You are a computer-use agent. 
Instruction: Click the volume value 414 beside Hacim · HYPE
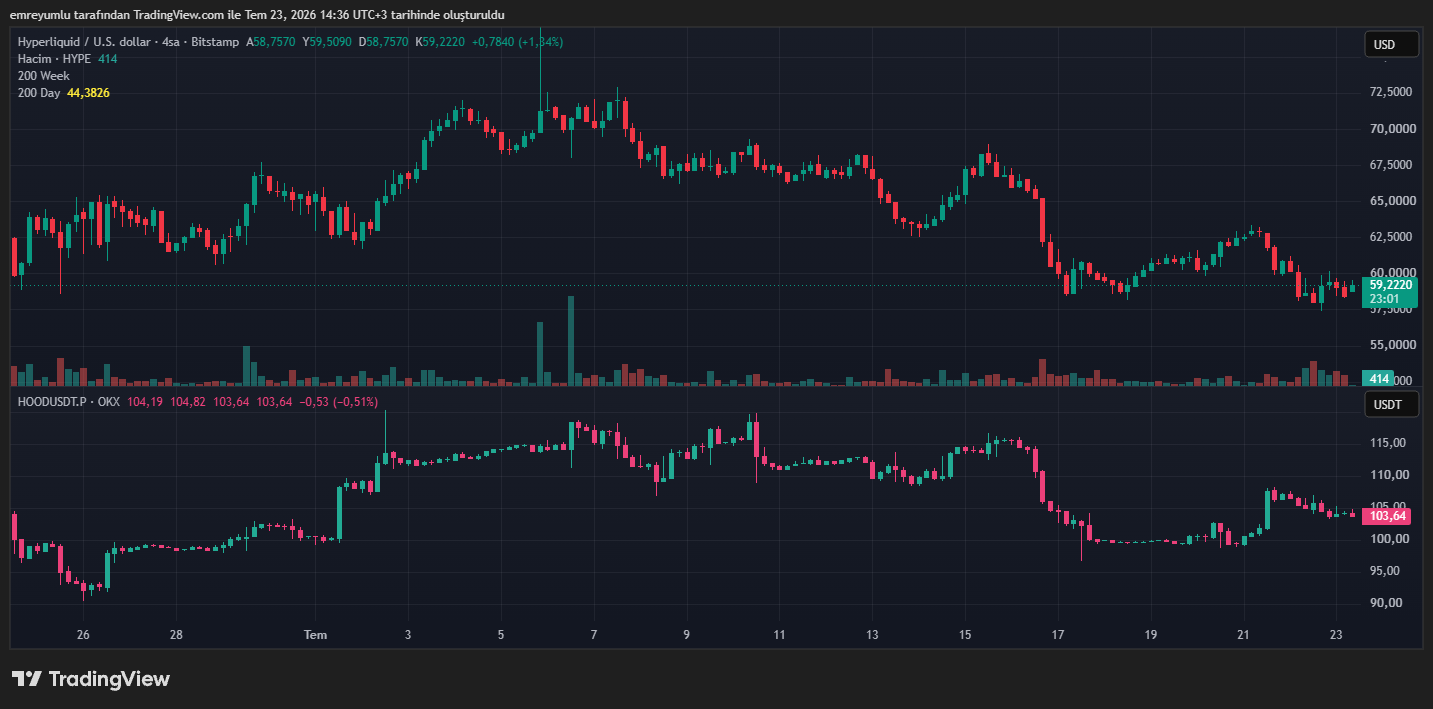pos(107,59)
